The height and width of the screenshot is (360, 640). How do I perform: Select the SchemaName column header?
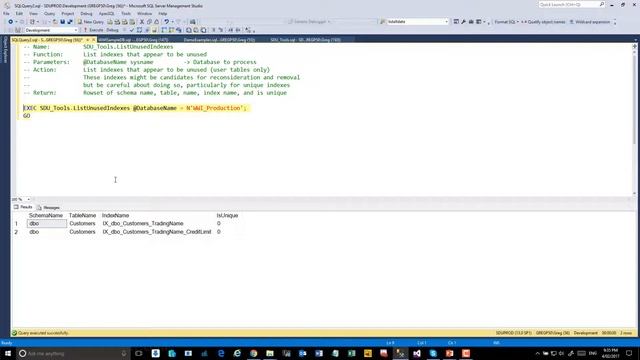pos(46,216)
